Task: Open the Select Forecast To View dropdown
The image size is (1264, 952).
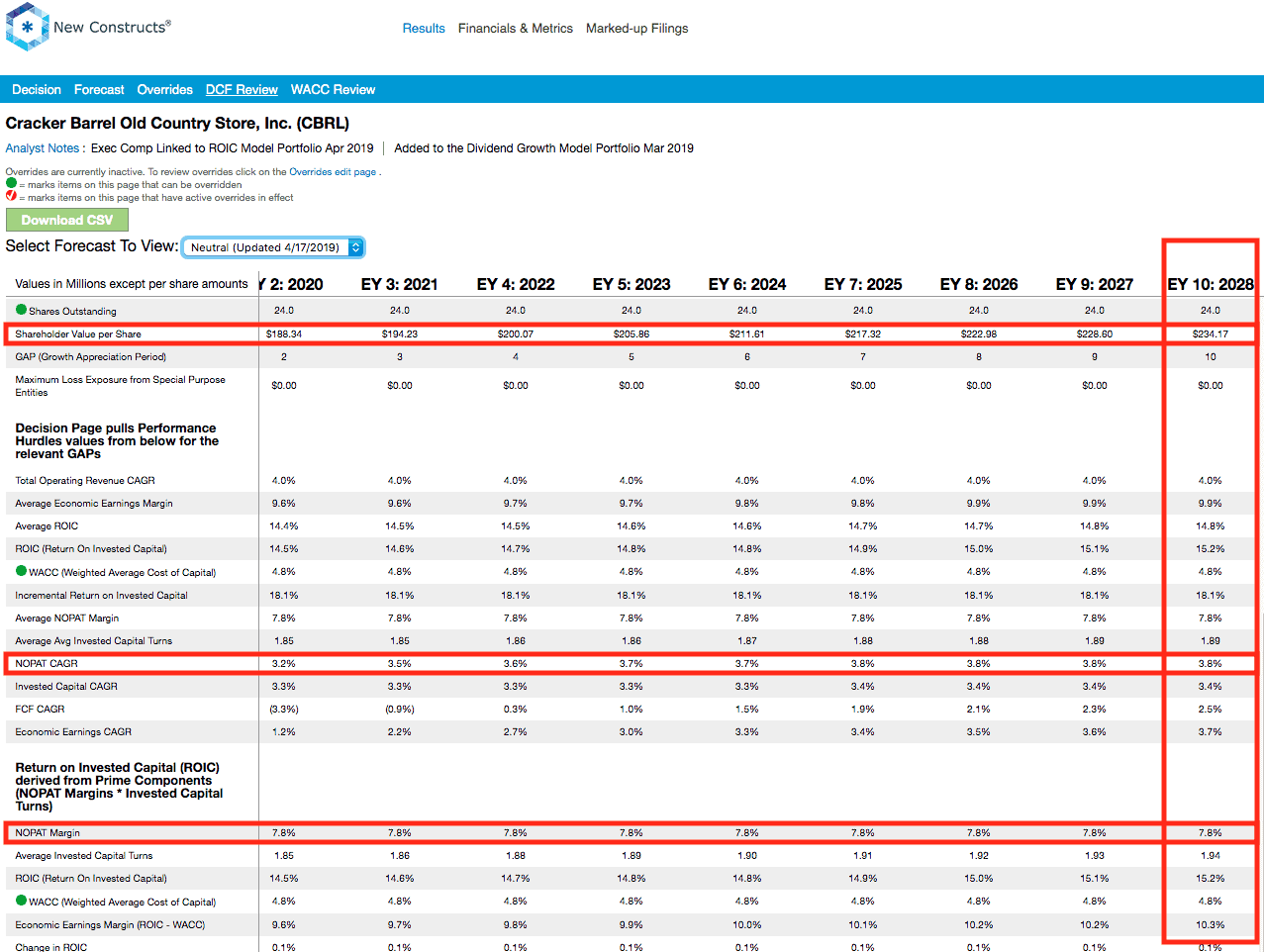Action: coord(273,247)
